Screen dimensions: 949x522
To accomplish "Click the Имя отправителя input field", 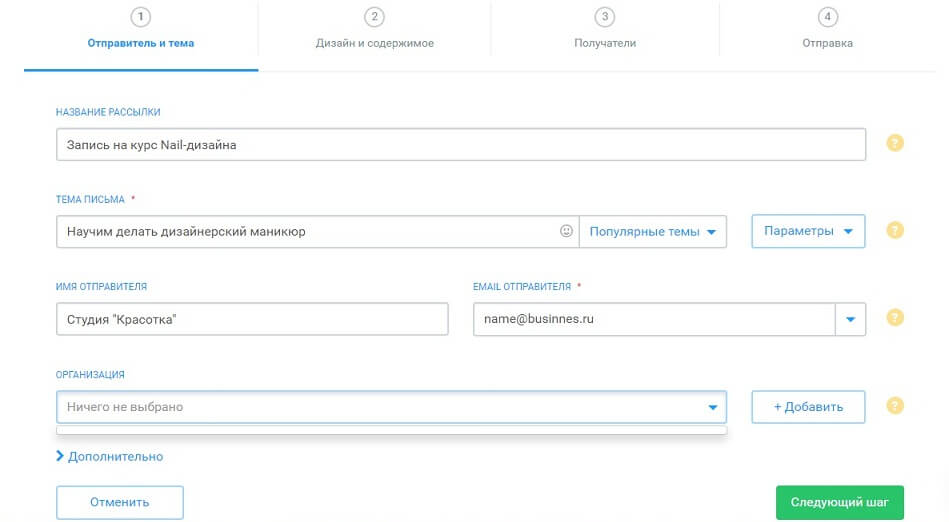I will click(x=252, y=319).
